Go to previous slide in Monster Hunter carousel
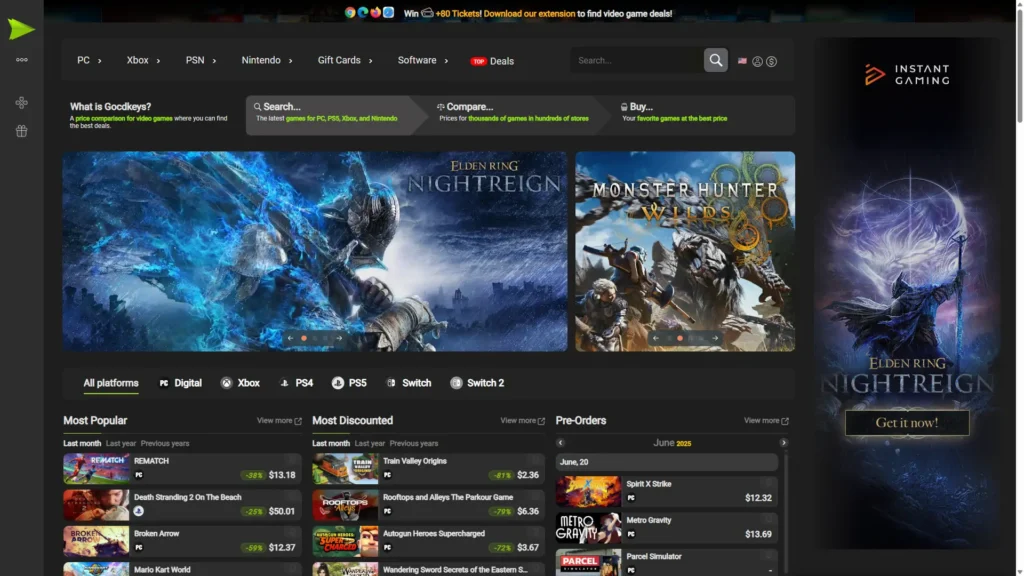 pos(656,338)
